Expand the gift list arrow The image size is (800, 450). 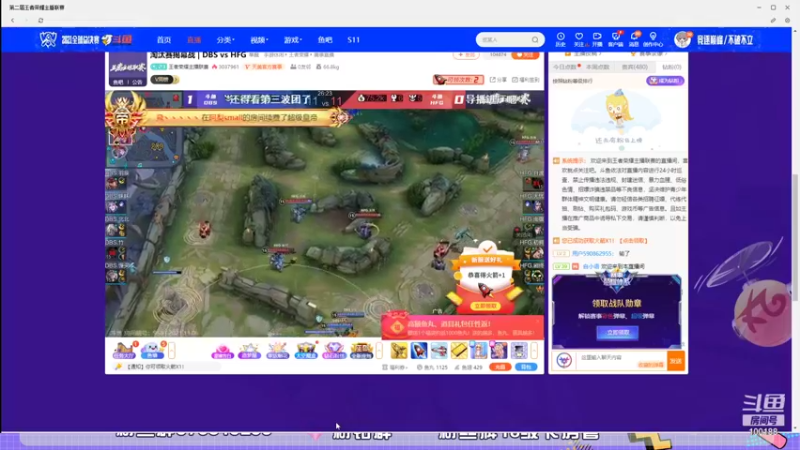[534, 351]
